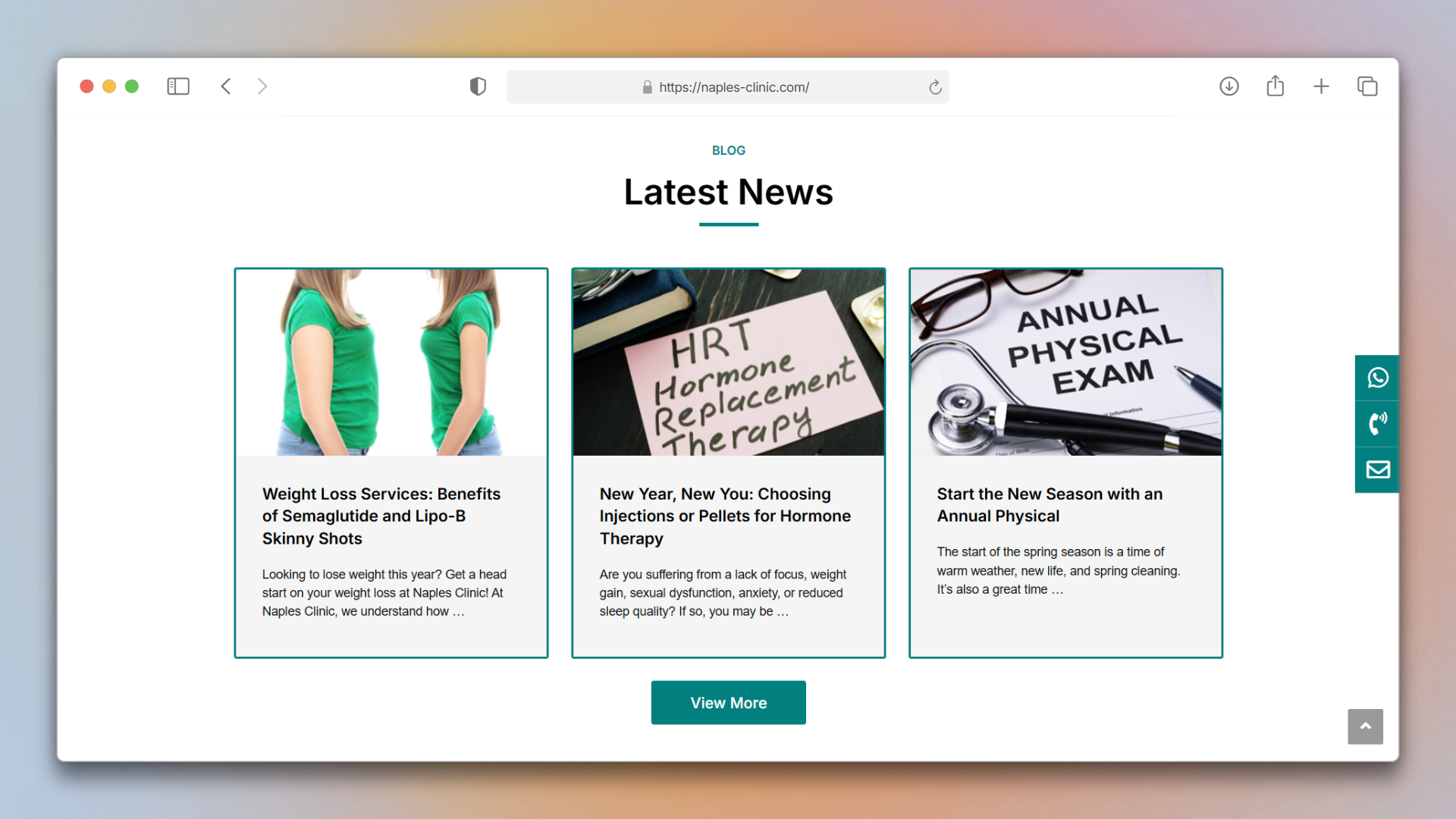Click the privacy shield icon
The width and height of the screenshot is (1456, 819).
click(x=478, y=86)
